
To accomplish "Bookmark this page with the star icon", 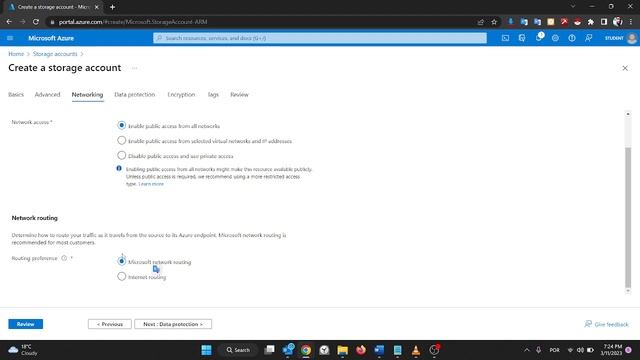I will [x=494, y=22].
